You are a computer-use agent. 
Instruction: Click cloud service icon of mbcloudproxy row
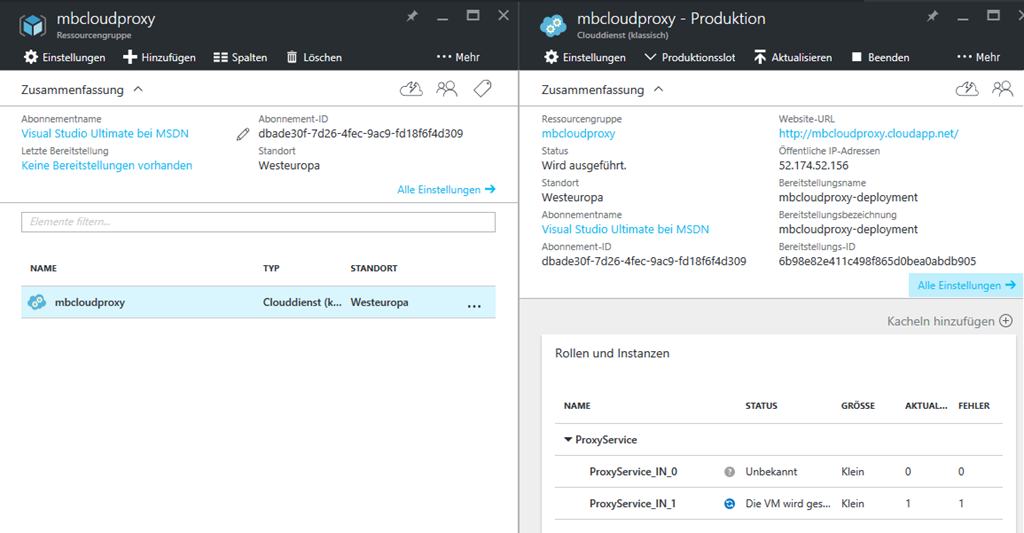37,302
